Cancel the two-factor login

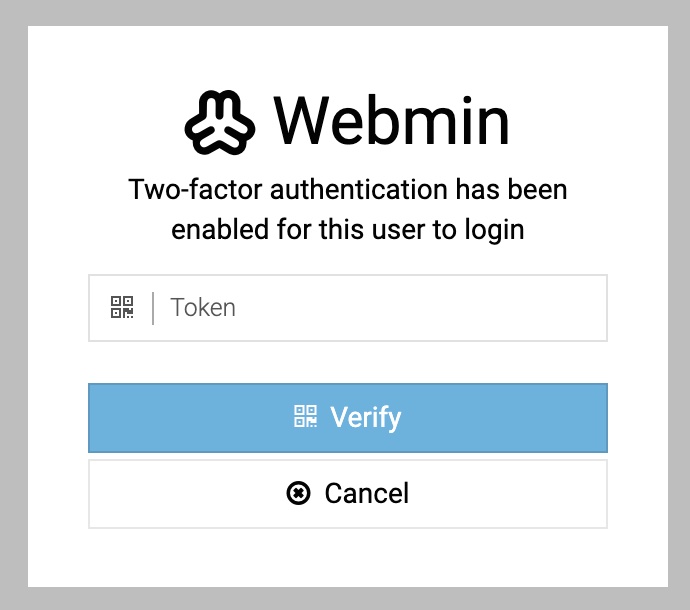(348, 494)
